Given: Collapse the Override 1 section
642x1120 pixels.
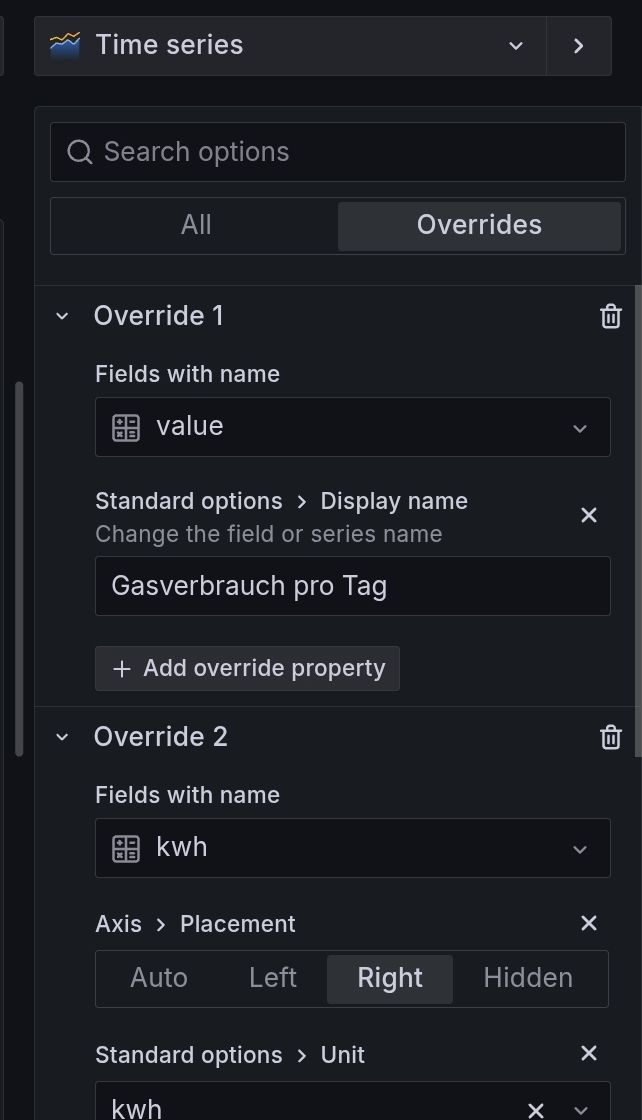Looking at the screenshot, I should [x=62, y=317].
